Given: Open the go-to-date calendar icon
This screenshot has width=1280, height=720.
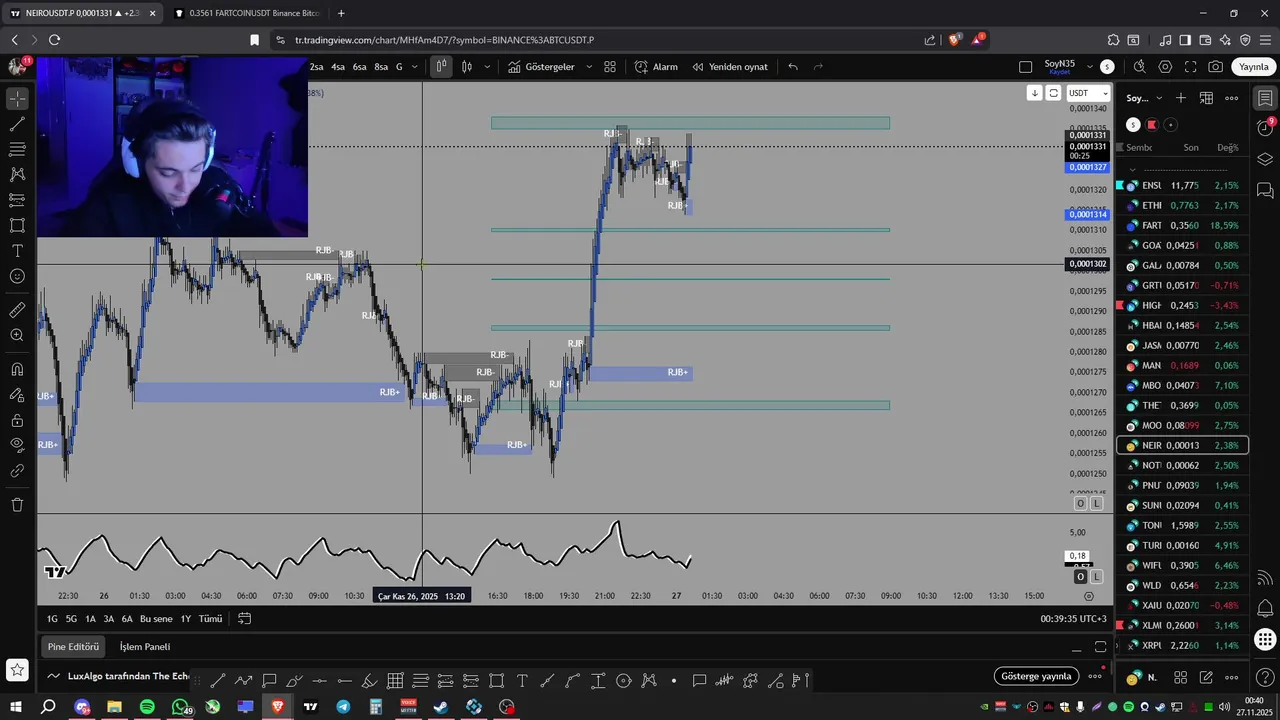Looking at the screenshot, I should 244,619.
